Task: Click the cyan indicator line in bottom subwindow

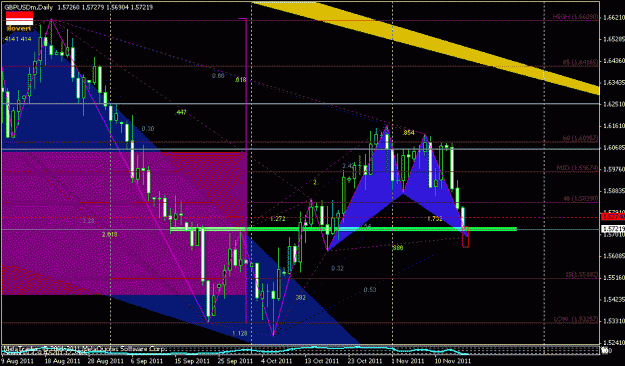Action: pyautogui.click(x=235, y=350)
